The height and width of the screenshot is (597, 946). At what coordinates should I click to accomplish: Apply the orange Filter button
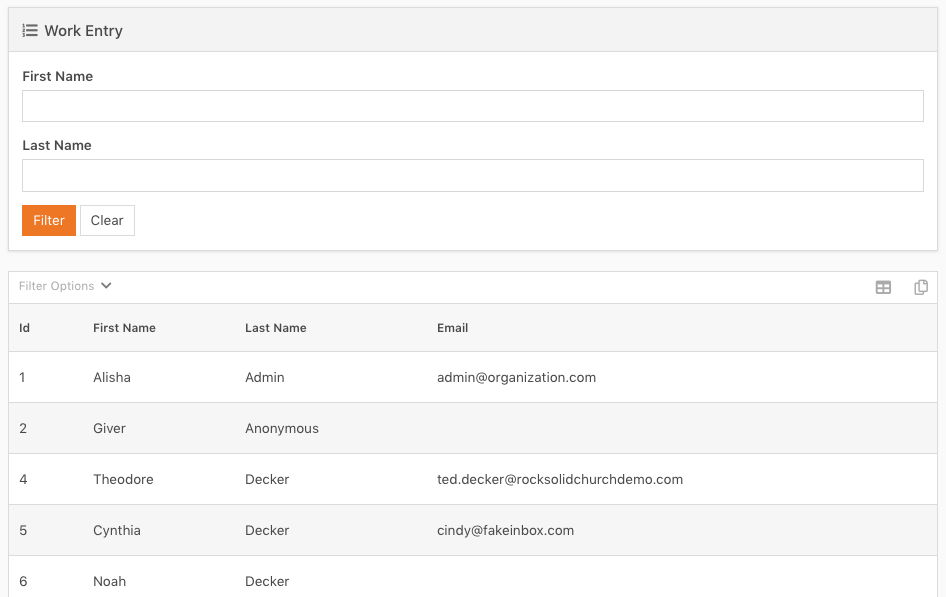(49, 220)
